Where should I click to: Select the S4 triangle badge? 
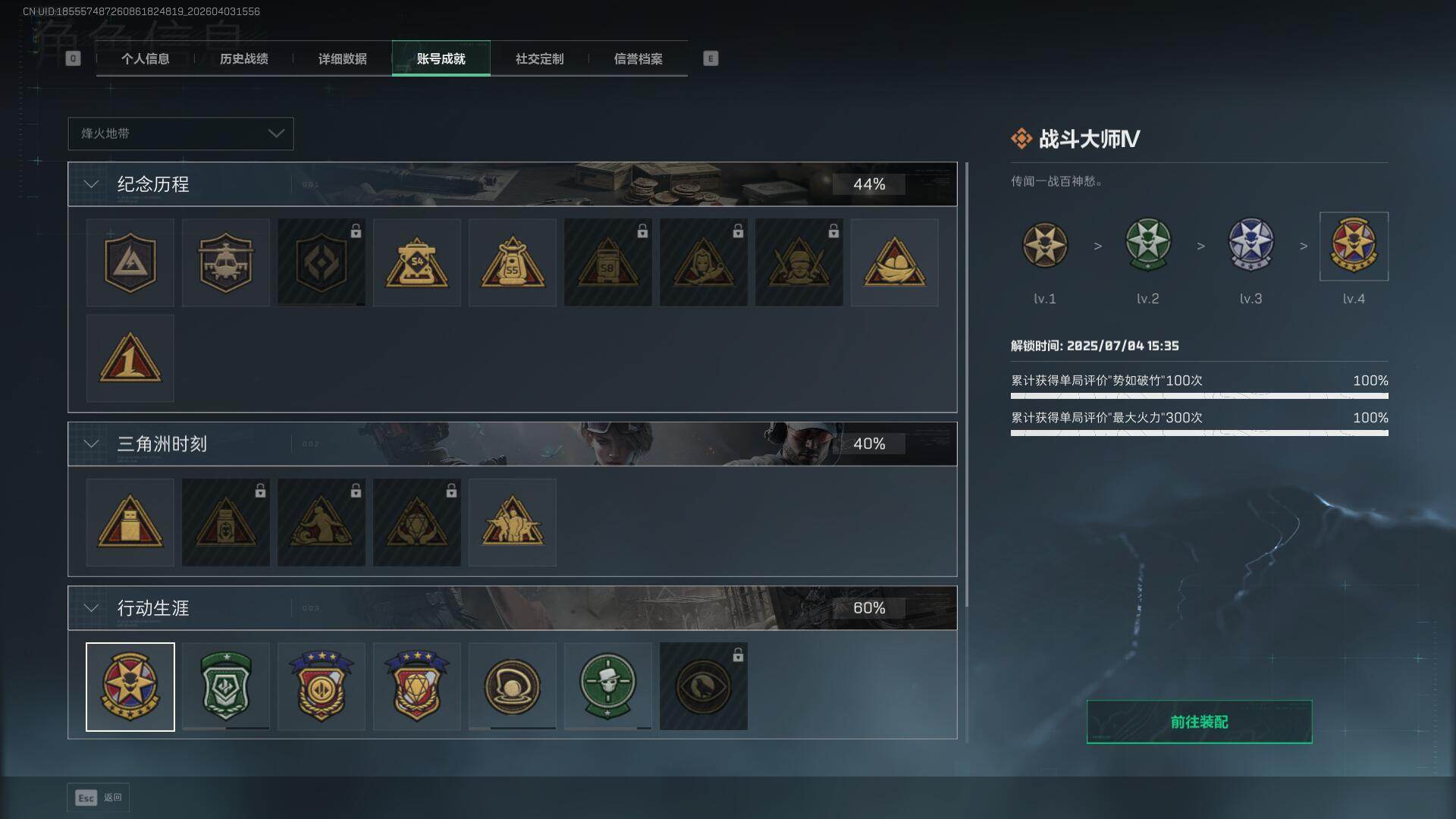coord(416,262)
